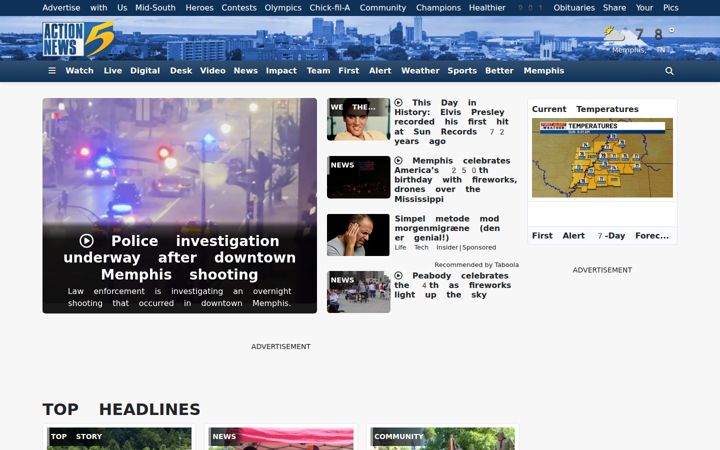
Task: Open News in the navigation bar
Action: 246,71
